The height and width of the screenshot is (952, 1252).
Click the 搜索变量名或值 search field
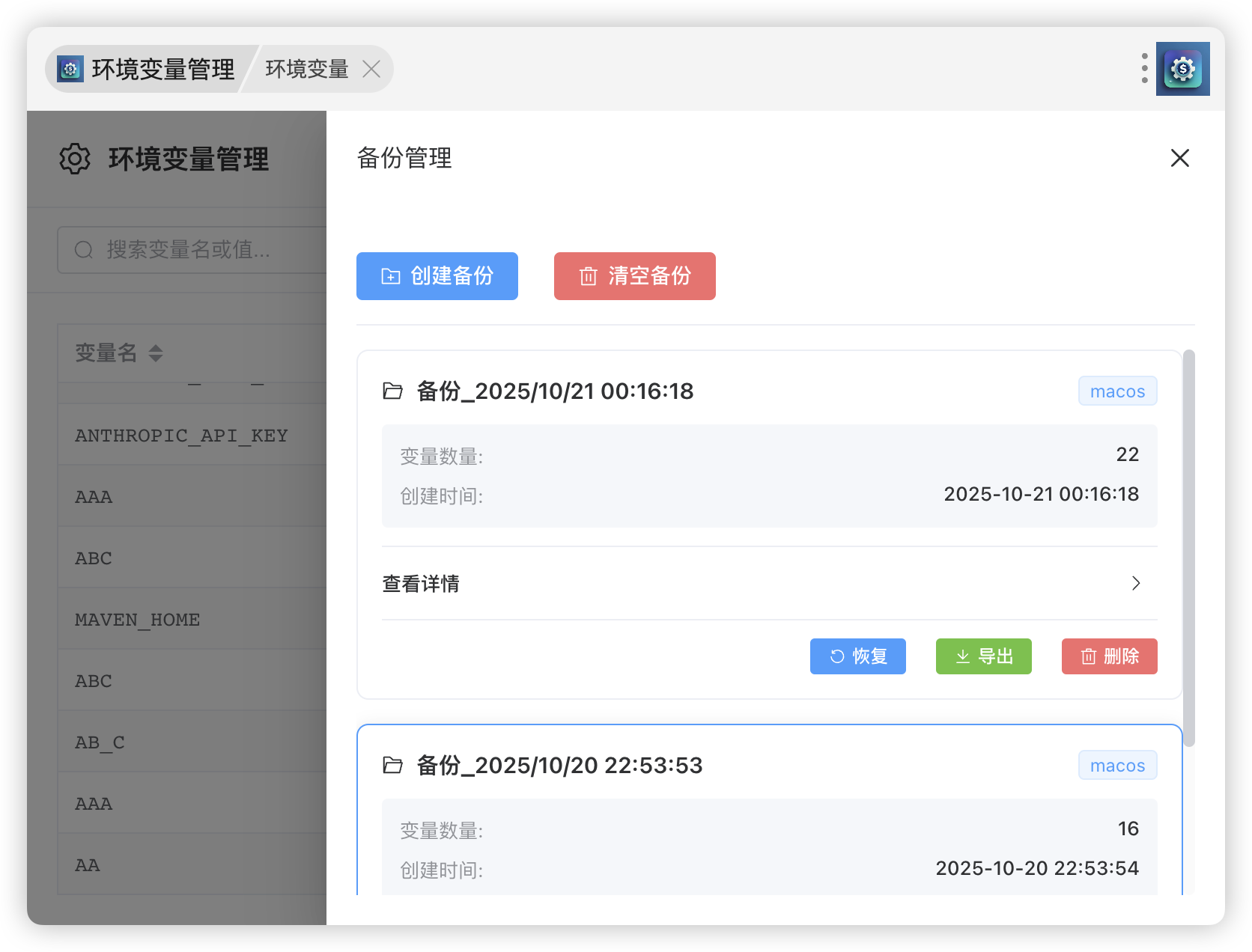click(195, 250)
